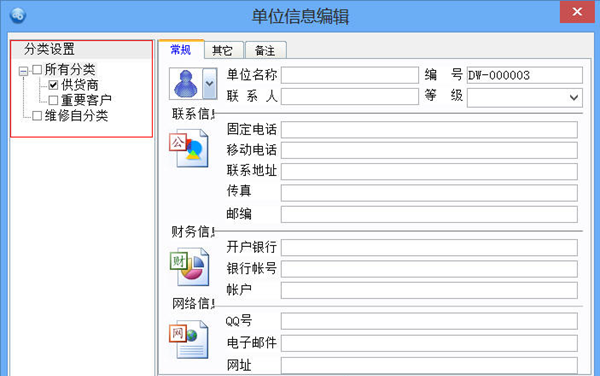
Task: Click the blue user avatar icon
Action: coord(186,84)
